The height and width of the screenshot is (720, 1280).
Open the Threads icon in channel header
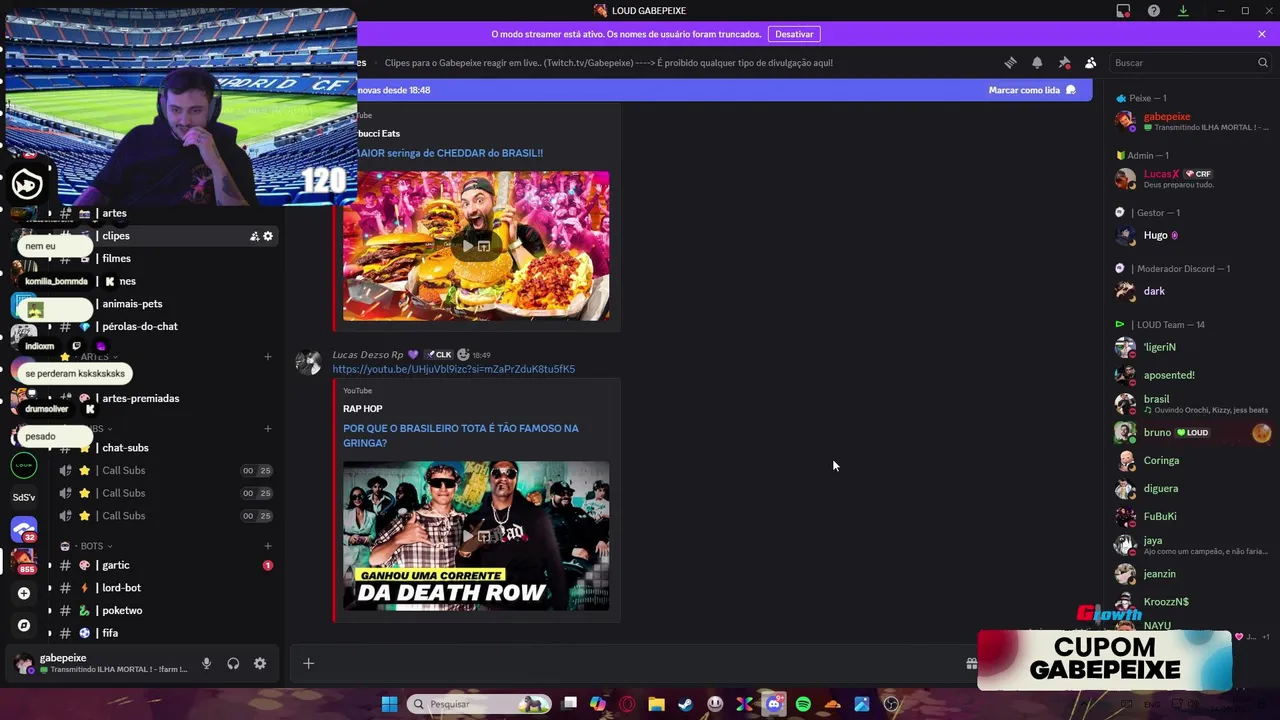tap(1010, 62)
